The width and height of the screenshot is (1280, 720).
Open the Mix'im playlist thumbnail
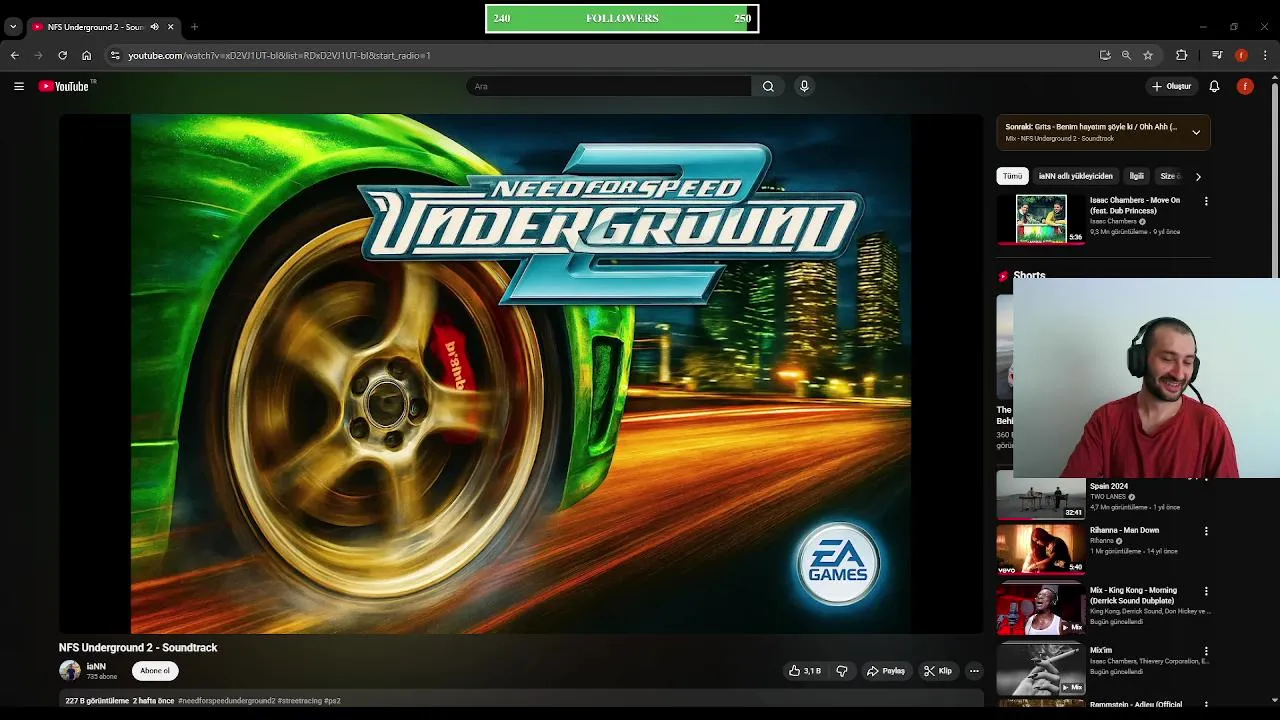(x=1041, y=668)
